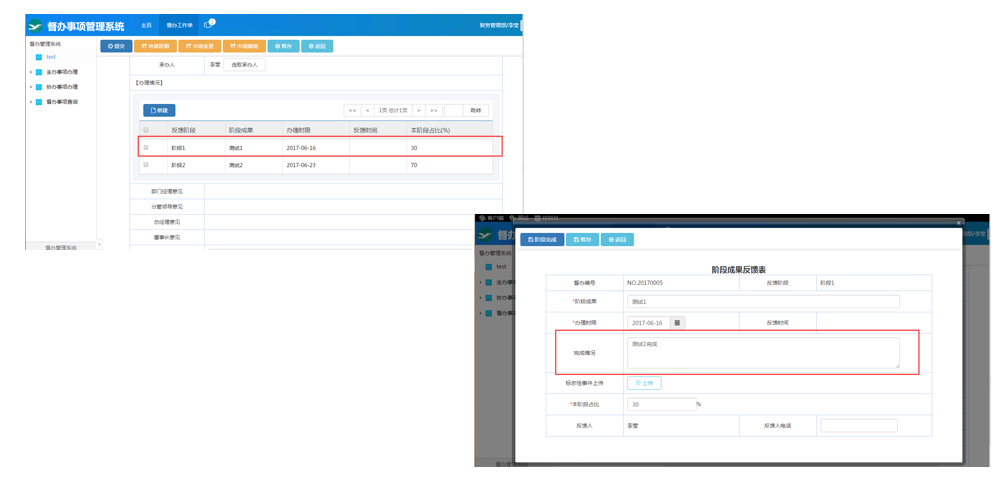This screenshot has height=478, width=1000.
Task: Click the calendar icon beside 2017-06-16
Action: 677,323
